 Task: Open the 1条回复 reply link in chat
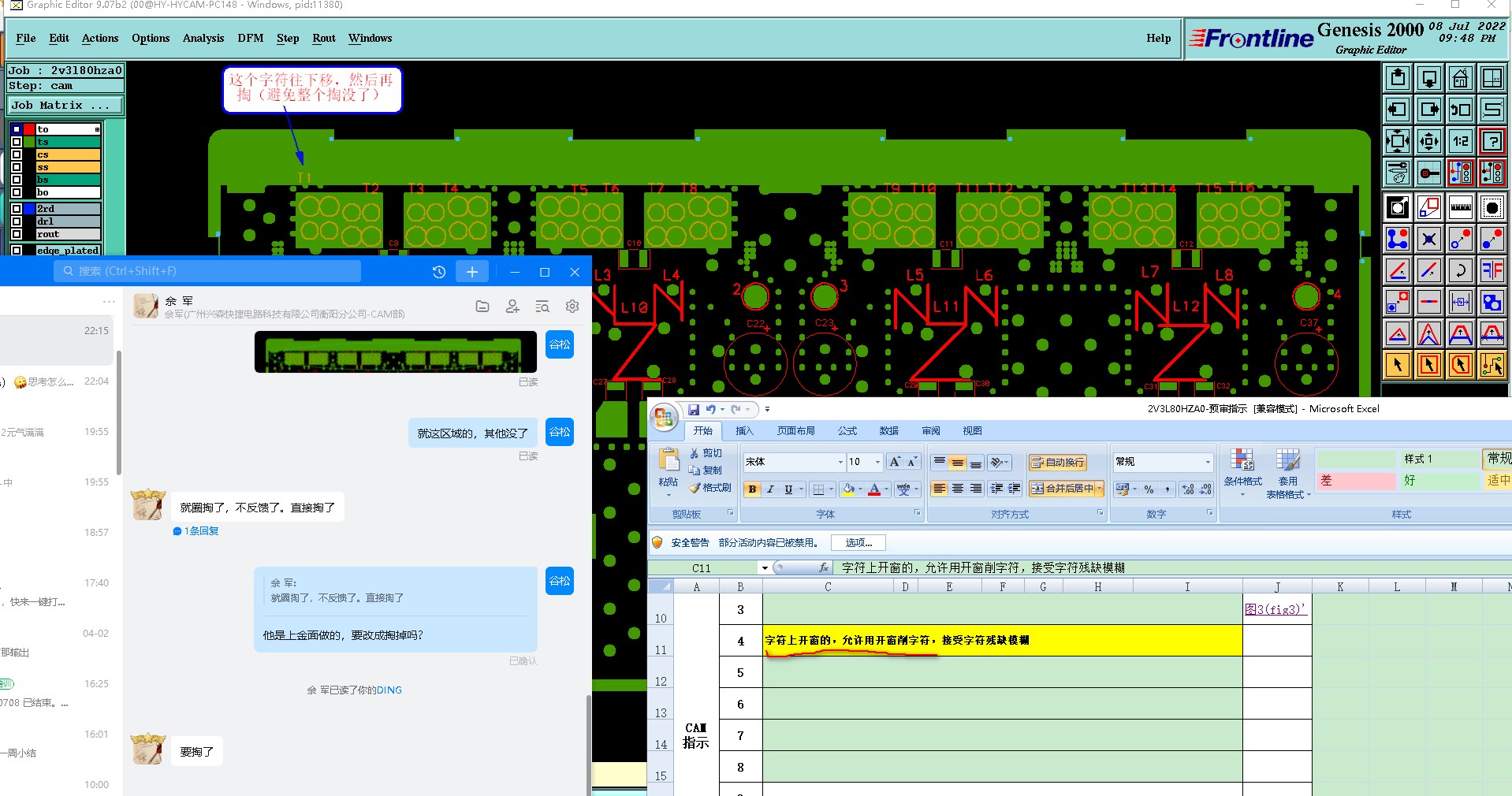[196, 531]
